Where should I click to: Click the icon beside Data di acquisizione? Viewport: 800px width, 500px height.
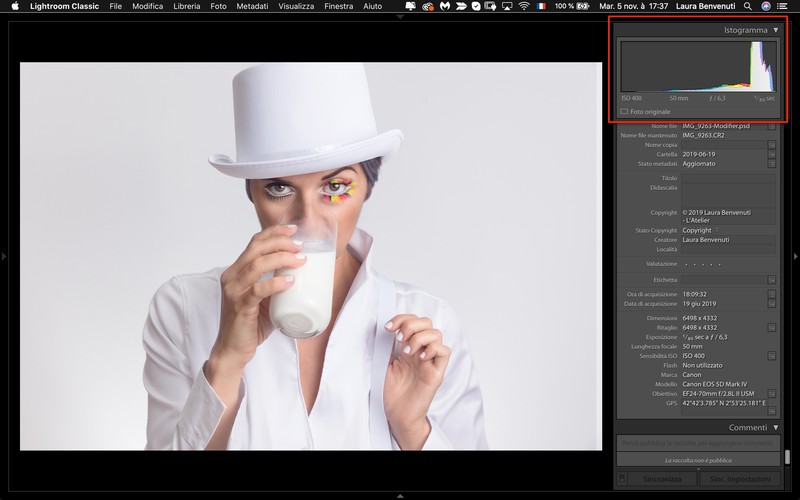point(772,303)
